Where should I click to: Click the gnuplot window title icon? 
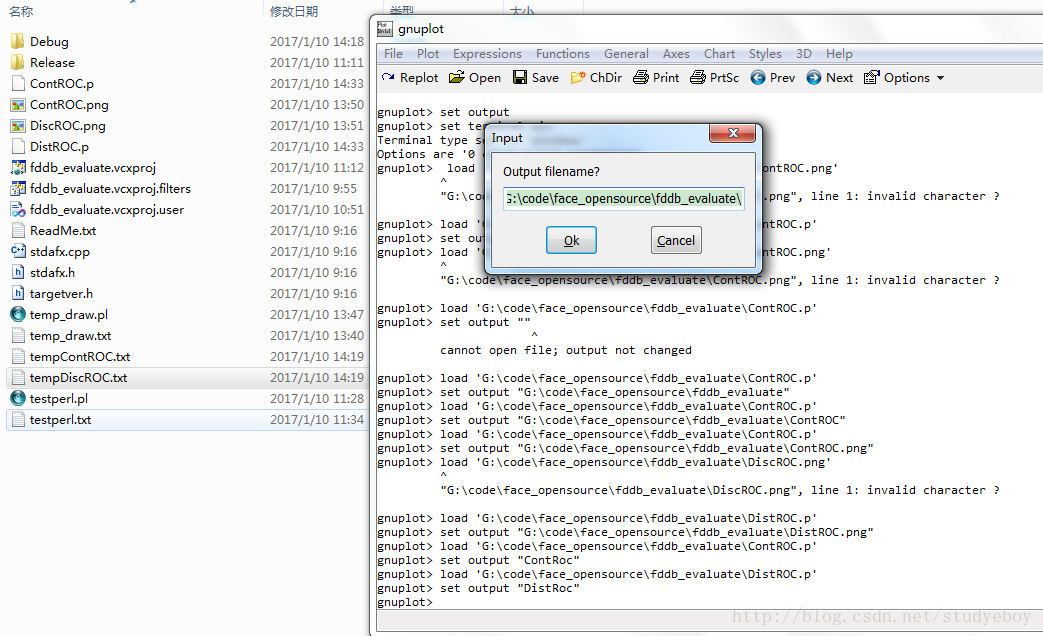(384, 29)
